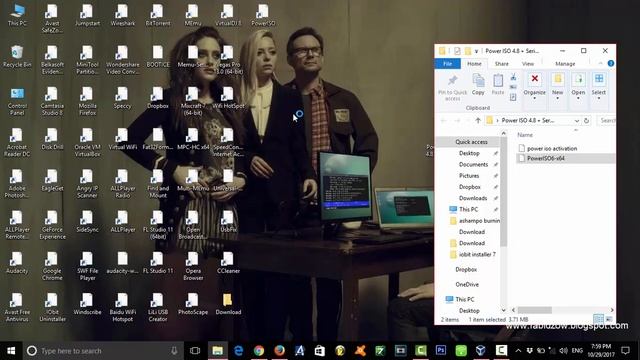Select the Wireshark desktop shortcut
640x360 pixels.
[122, 16]
